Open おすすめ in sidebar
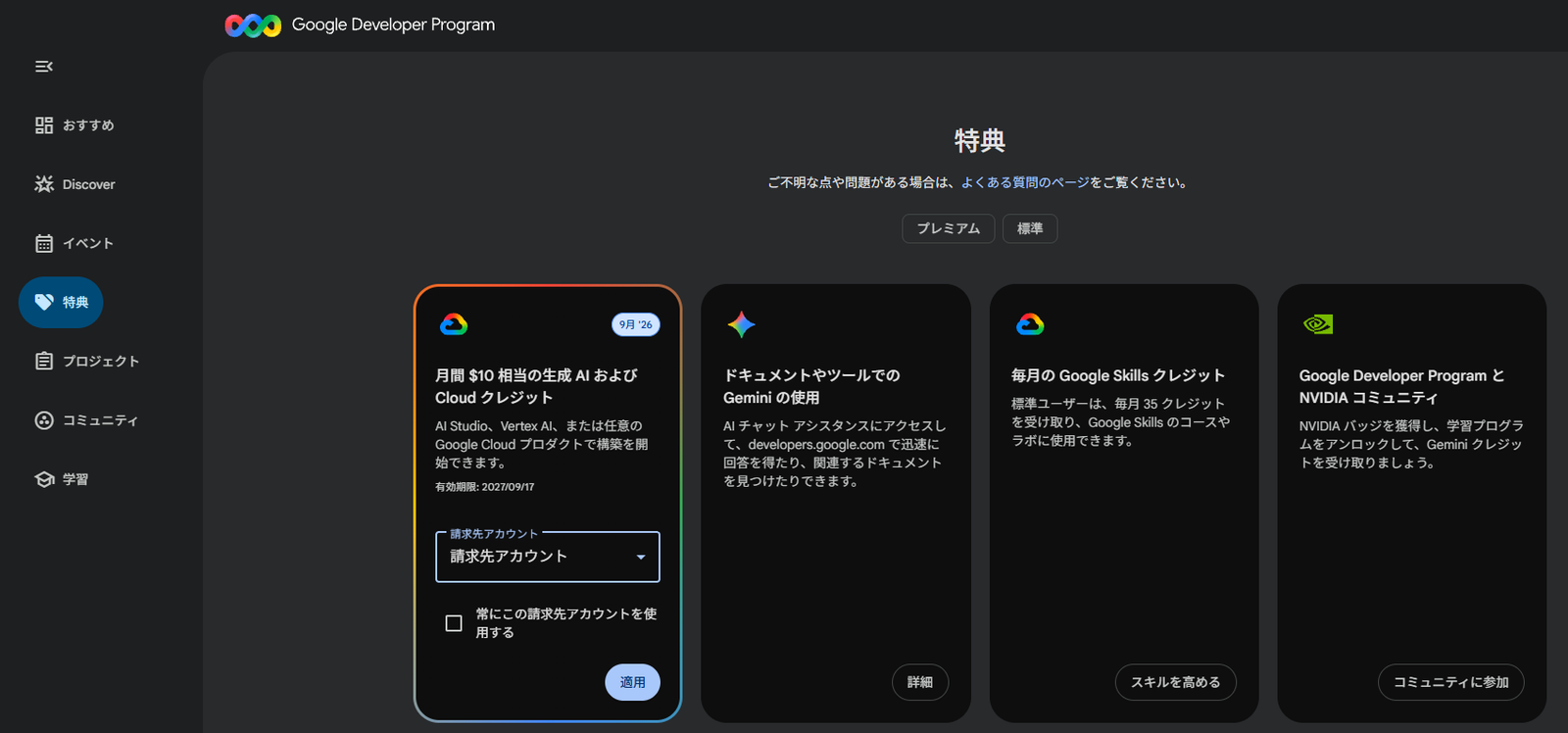The height and width of the screenshot is (733, 1568). 88,125
